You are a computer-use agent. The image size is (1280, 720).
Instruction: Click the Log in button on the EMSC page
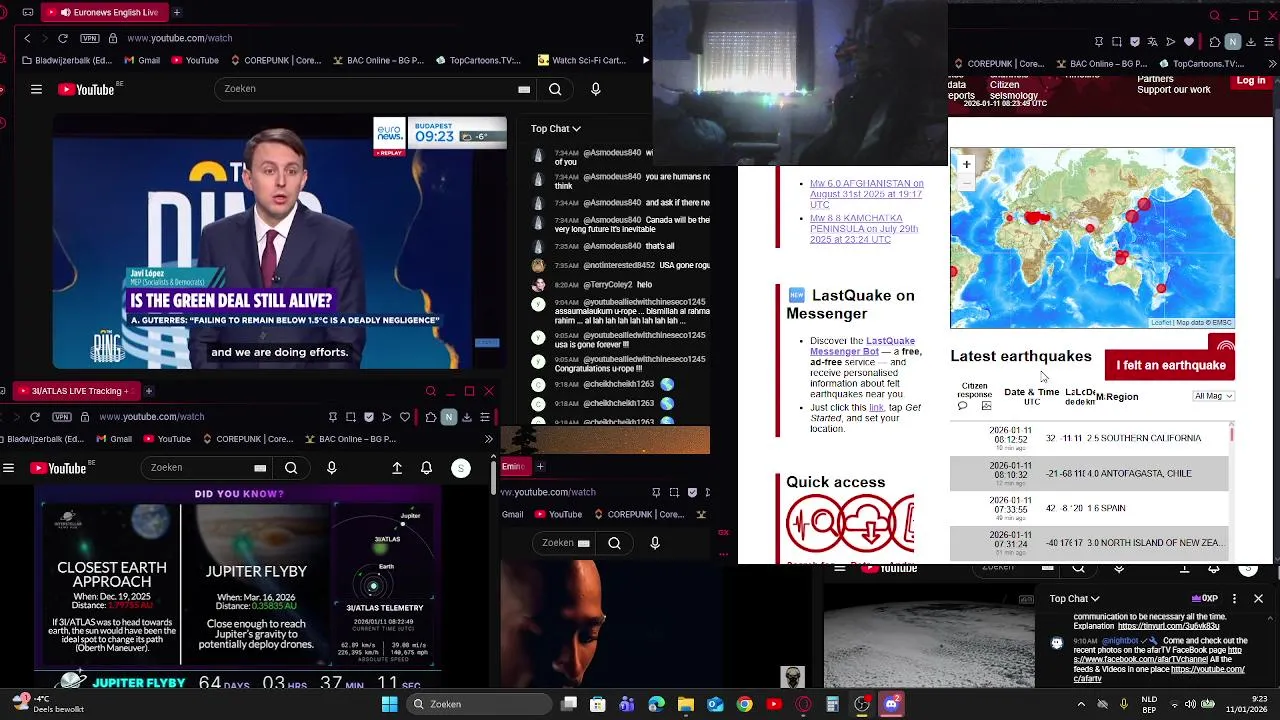1250,80
